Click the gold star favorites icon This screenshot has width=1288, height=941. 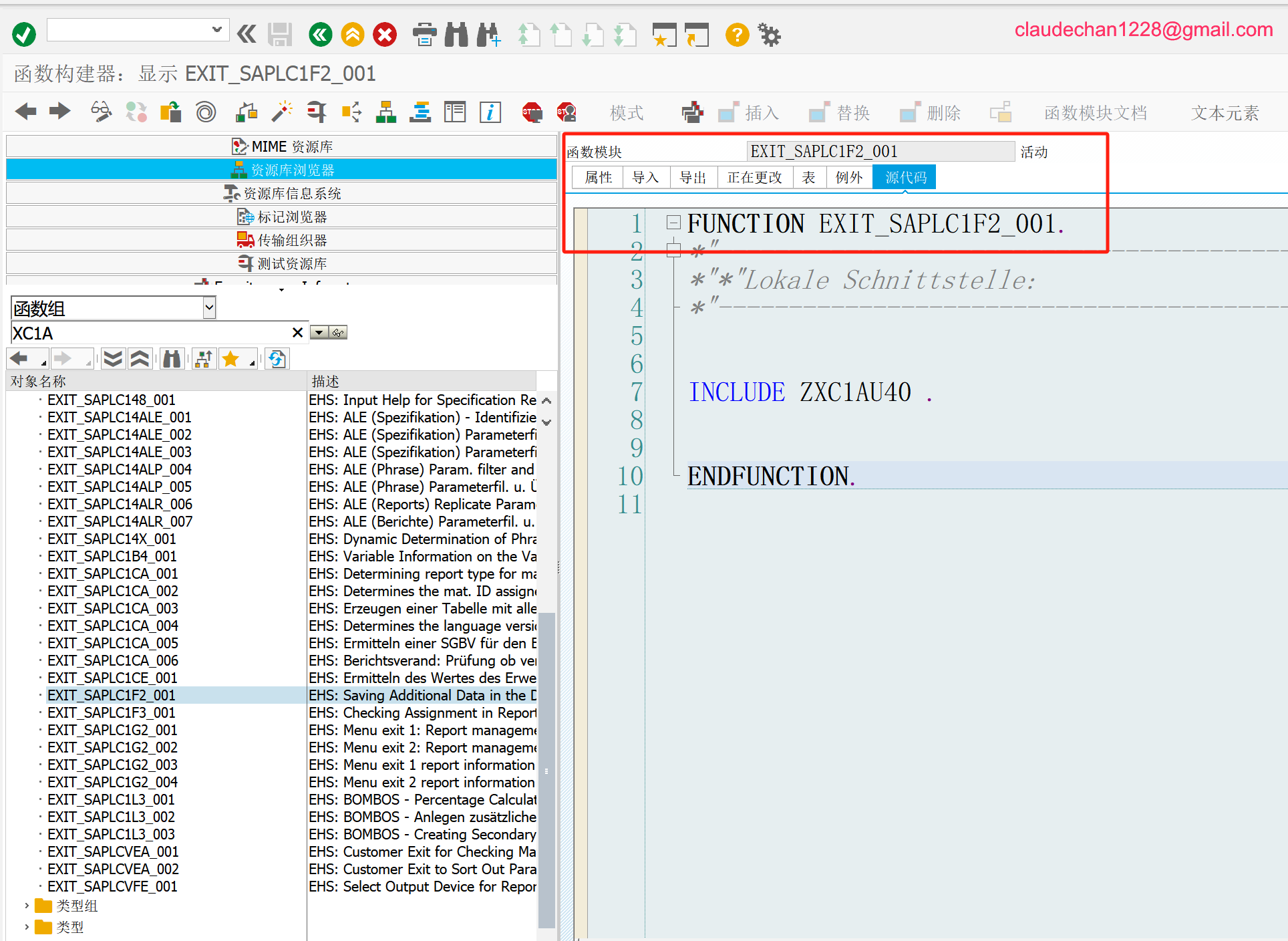tap(231, 359)
